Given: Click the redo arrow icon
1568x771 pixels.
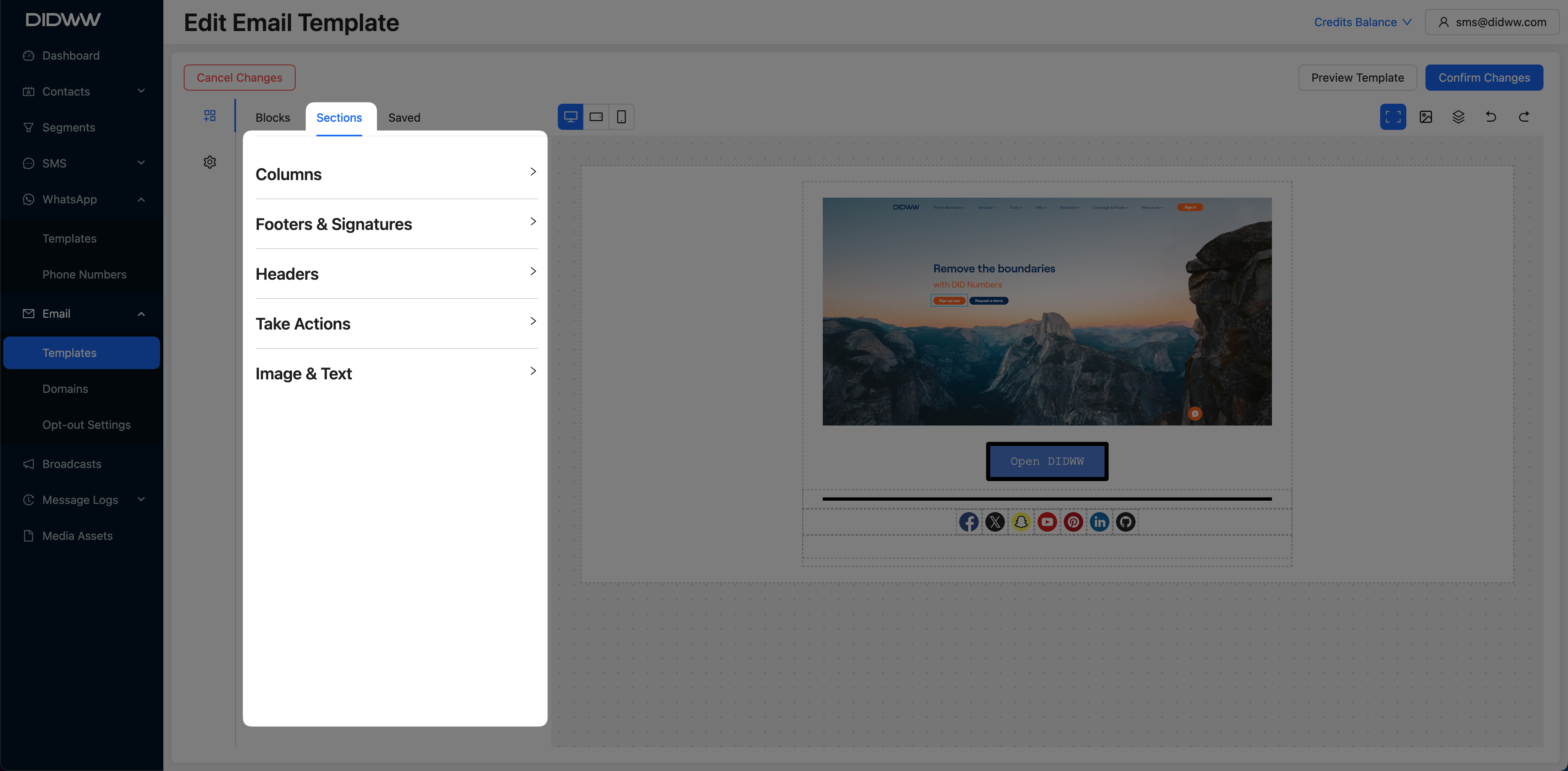Looking at the screenshot, I should [1523, 117].
